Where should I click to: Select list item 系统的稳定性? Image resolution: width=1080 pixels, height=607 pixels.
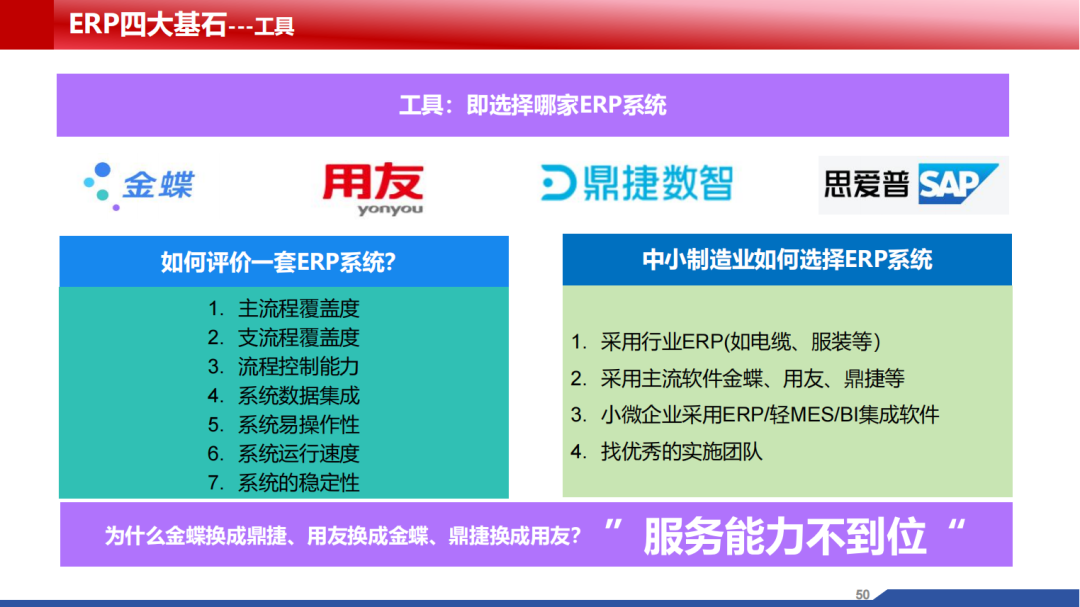tap(297, 483)
